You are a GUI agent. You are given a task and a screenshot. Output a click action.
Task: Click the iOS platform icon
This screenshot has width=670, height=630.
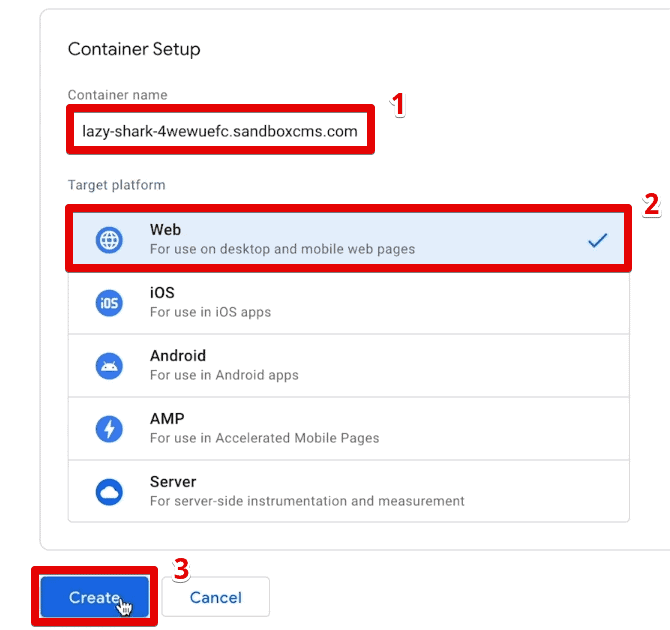coord(109,303)
